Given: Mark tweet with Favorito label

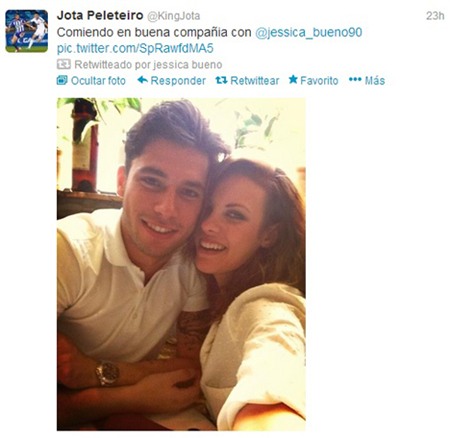Looking at the screenshot, I should pyautogui.click(x=319, y=81).
